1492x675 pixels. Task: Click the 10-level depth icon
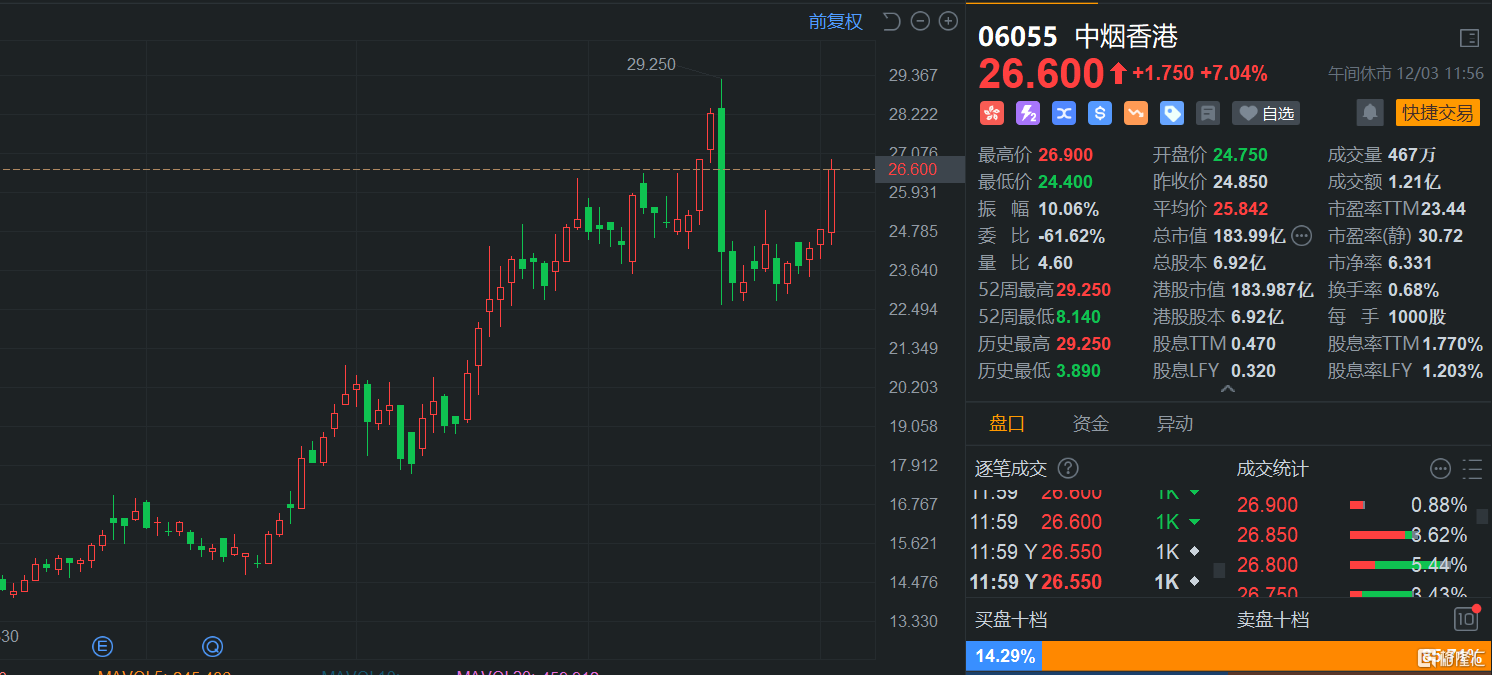click(1465, 619)
